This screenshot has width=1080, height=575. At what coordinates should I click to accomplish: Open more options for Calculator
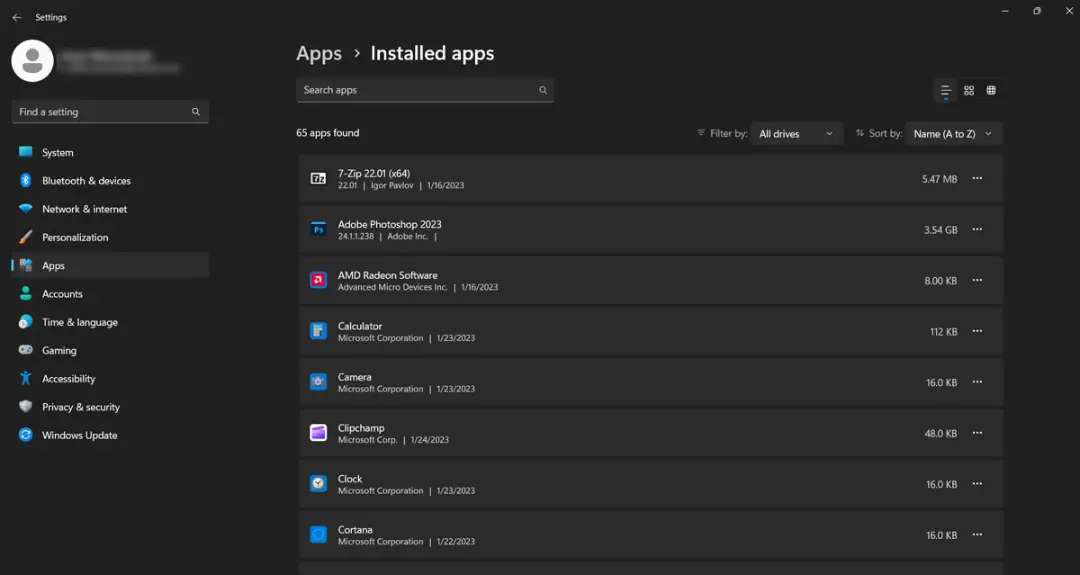(x=977, y=331)
